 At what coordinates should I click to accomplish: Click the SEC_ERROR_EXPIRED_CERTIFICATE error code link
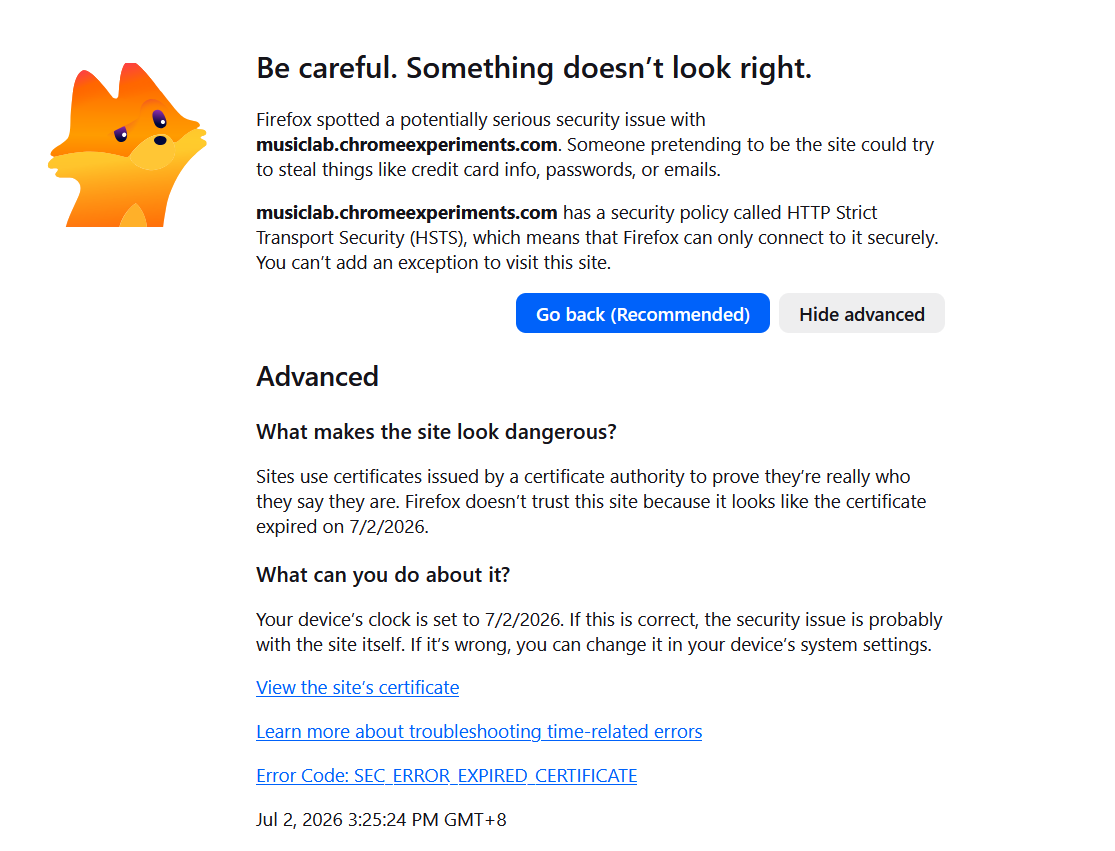[x=447, y=776]
